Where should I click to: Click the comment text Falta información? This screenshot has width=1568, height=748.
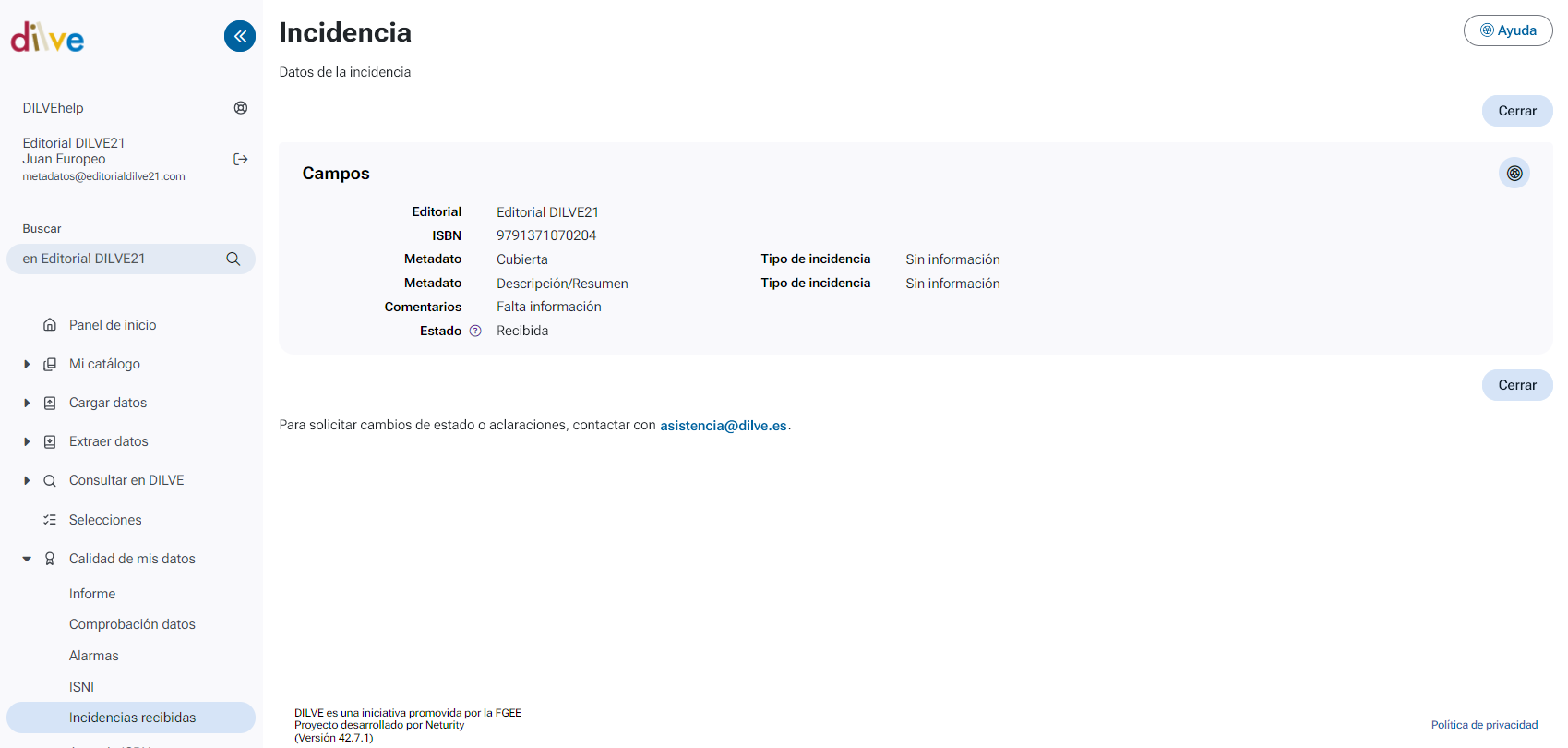coord(549,307)
